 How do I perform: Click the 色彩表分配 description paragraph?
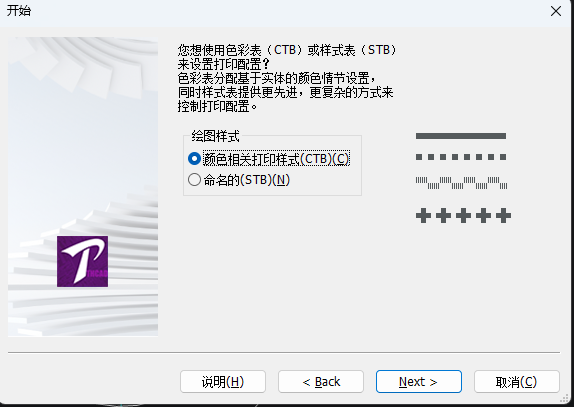click(x=286, y=92)
